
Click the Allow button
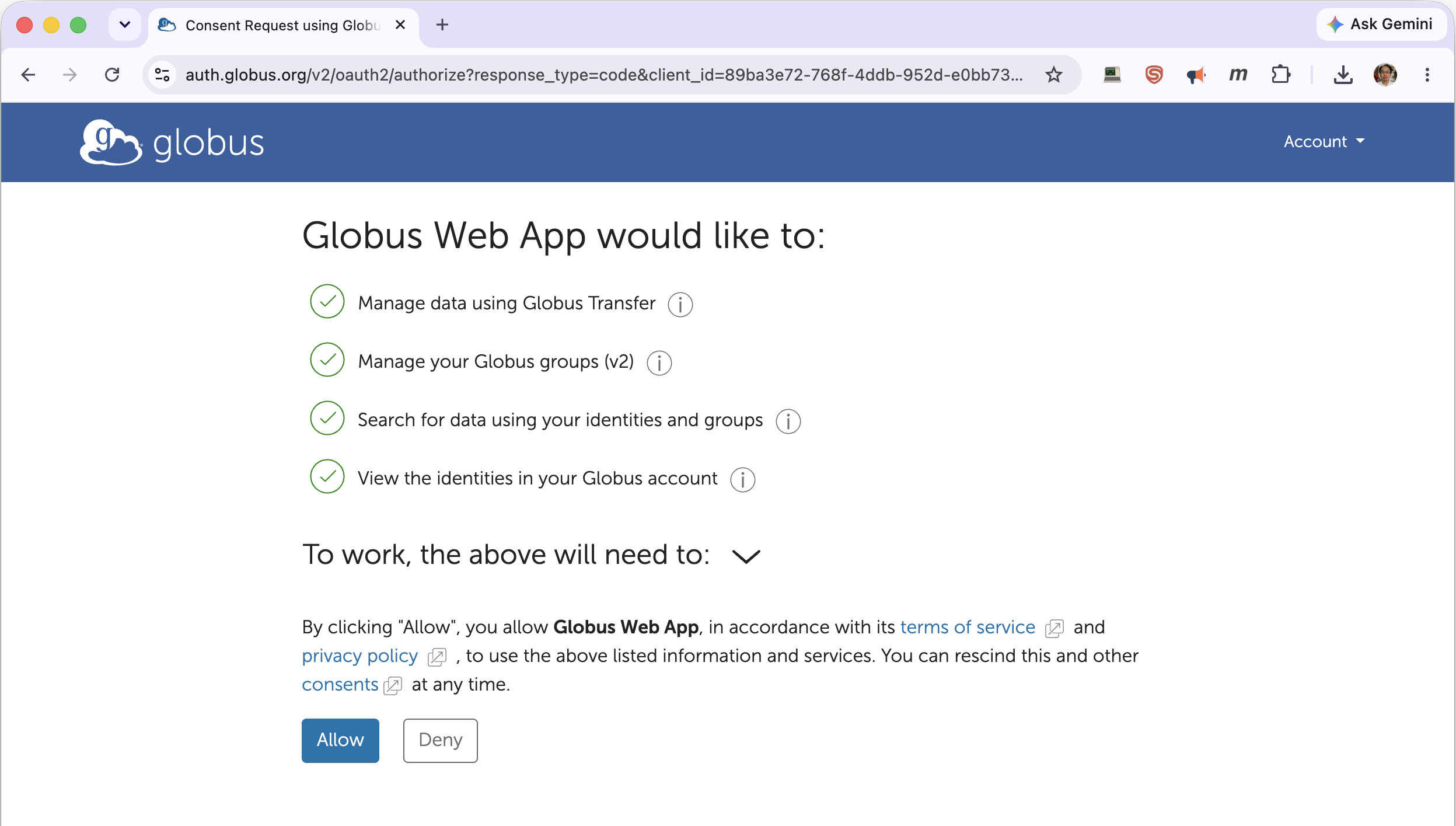tap(340, 740)
